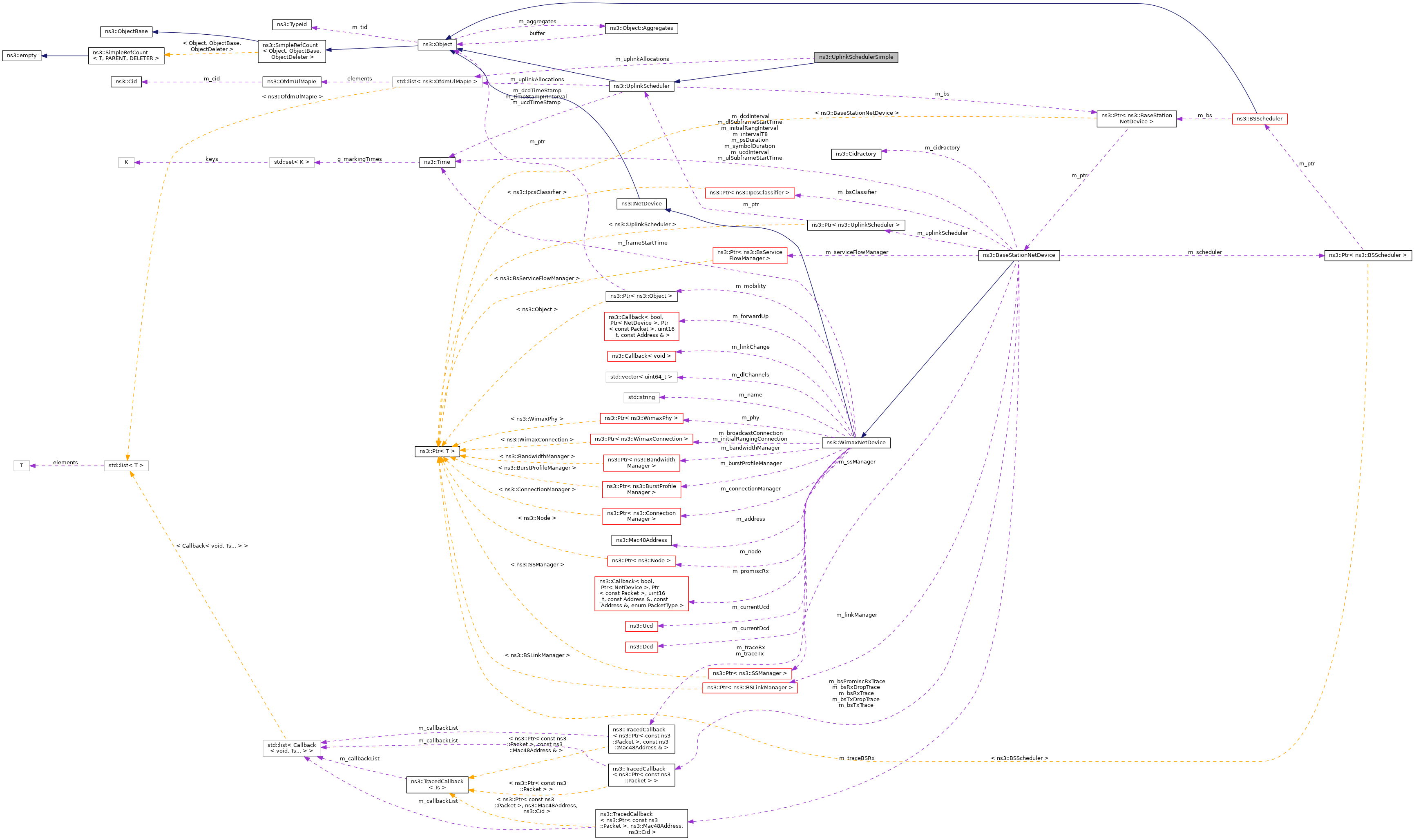Open ns3::Ptr< ns3::BSLinkManager > node
1414x840 pixels.
(750, 688)
